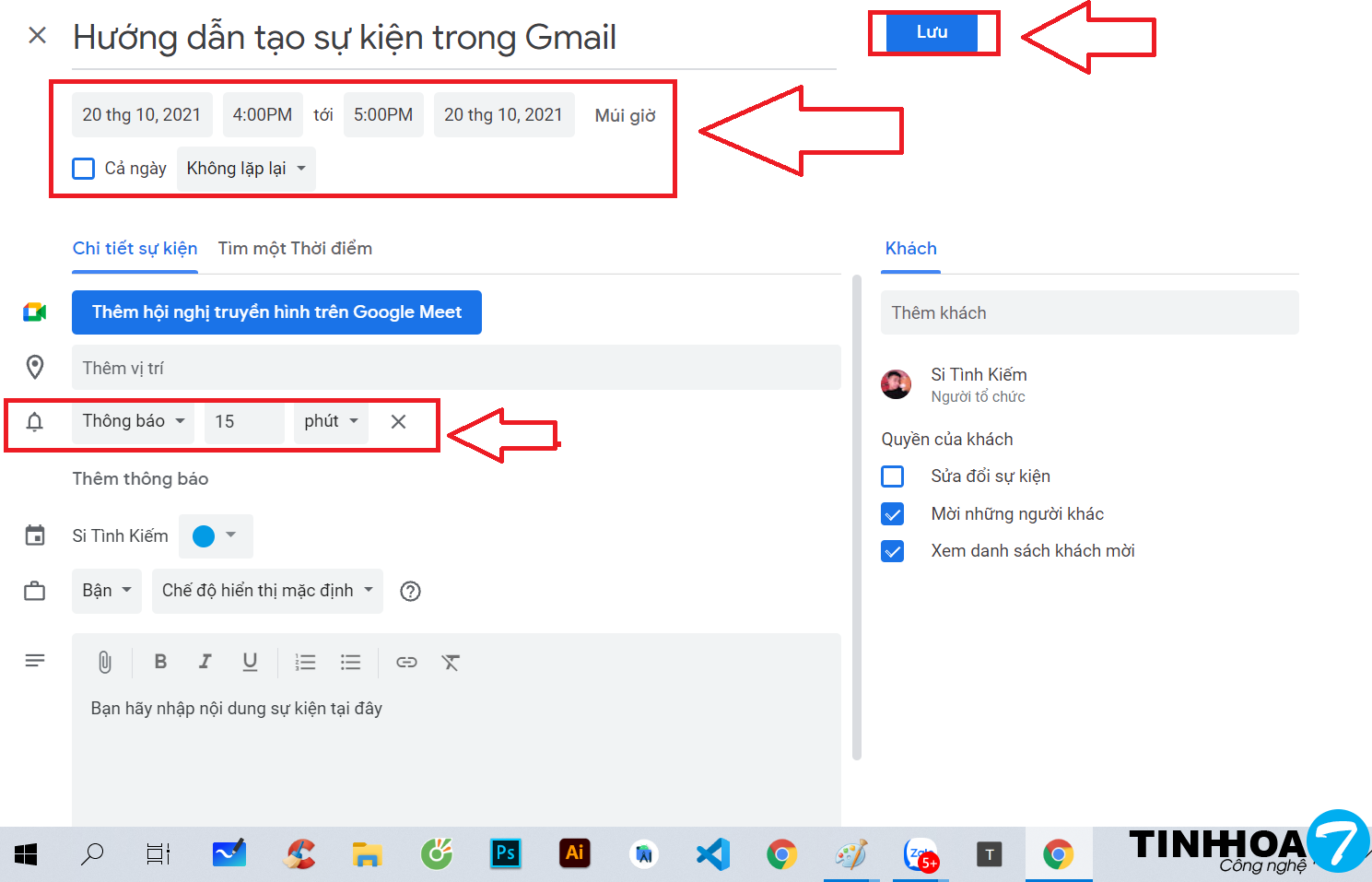This screenshot has height=882, width=1372.
Task: Remove text formatting icon
Action: tap(451, 662)
